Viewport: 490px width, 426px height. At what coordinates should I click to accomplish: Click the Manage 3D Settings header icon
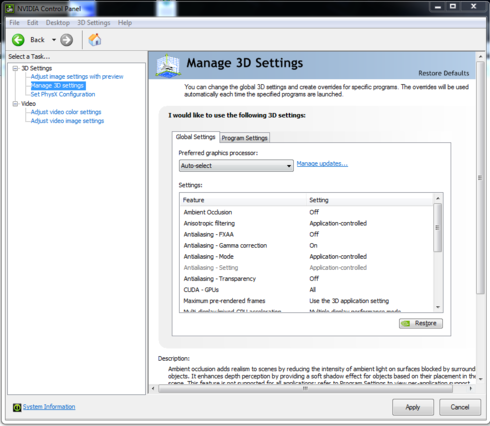pyautogui.click(x=168, y=65)
